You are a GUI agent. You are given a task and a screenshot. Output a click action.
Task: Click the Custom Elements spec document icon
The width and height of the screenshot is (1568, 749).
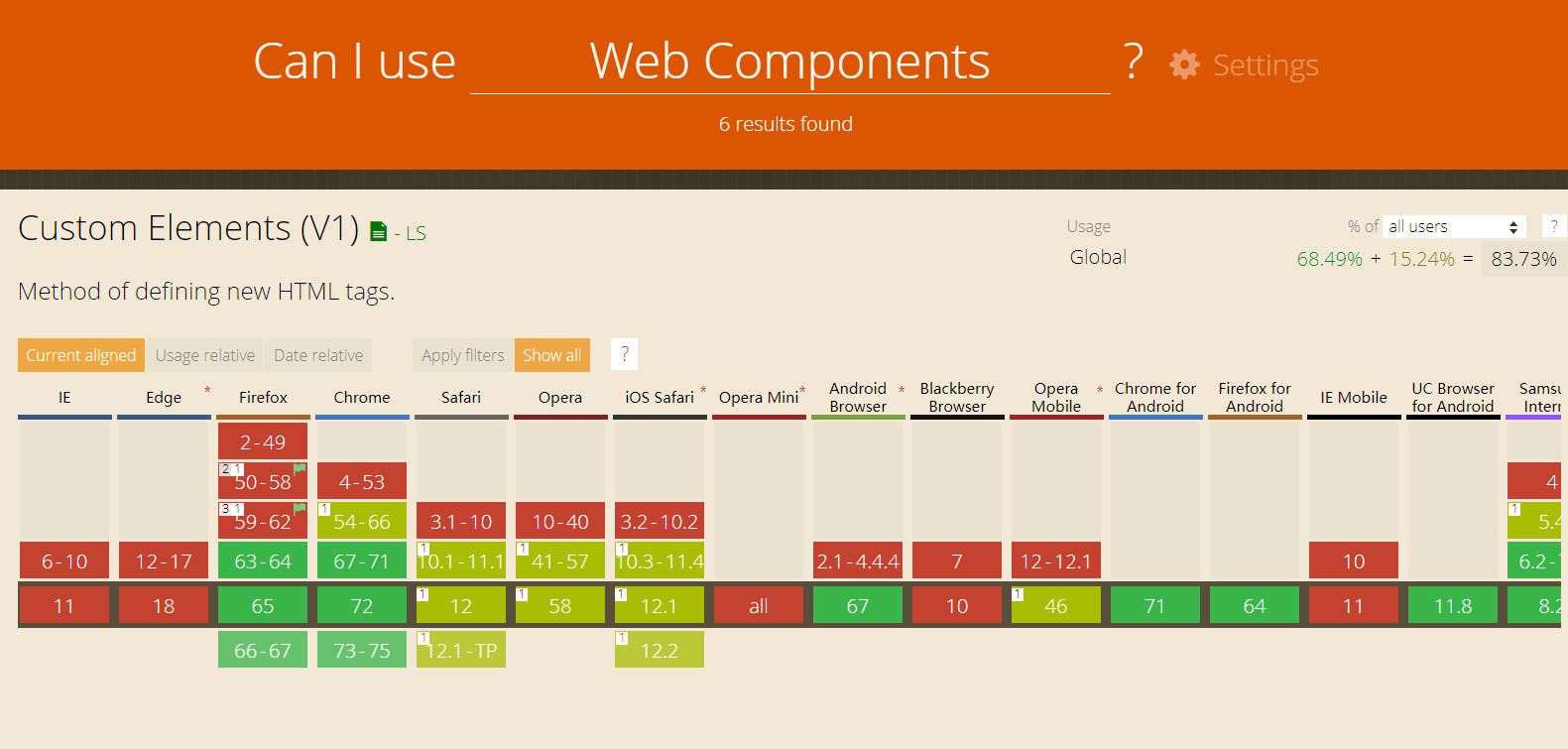pos(378,231)
